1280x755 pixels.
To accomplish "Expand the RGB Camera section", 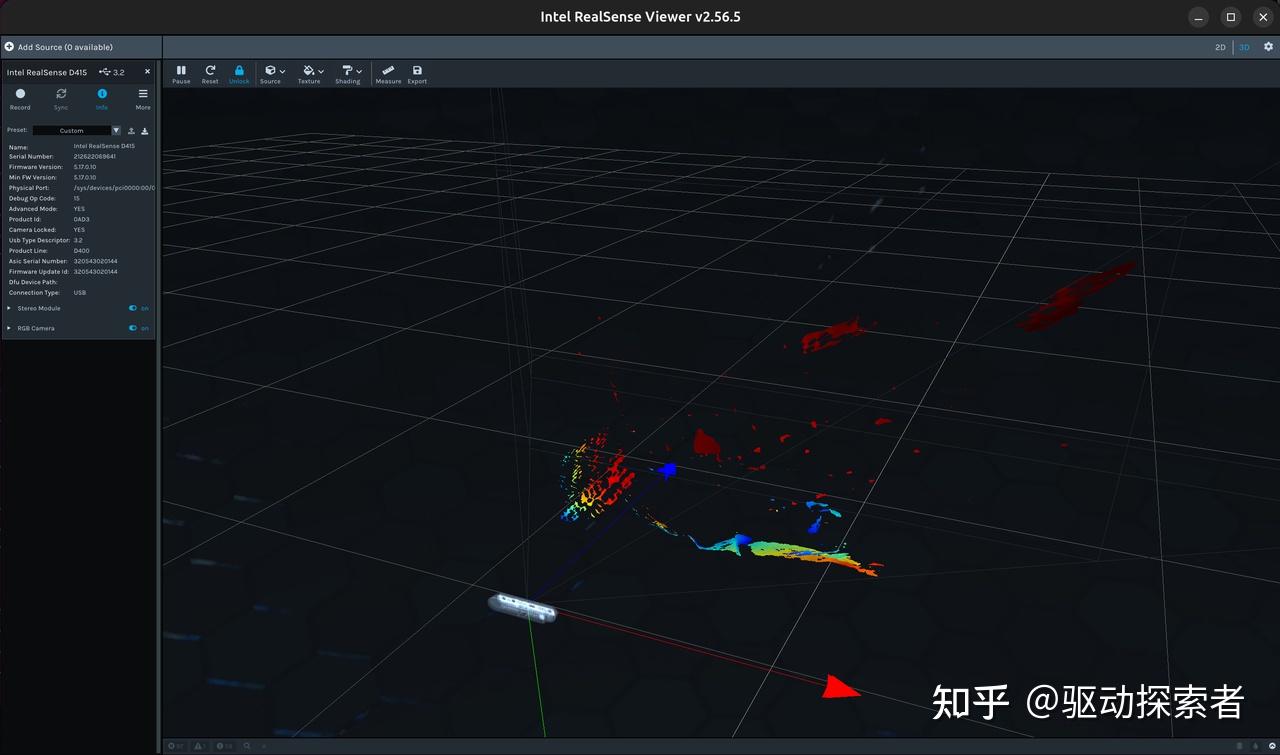I will pyautogui.click(x=9, y=328).
